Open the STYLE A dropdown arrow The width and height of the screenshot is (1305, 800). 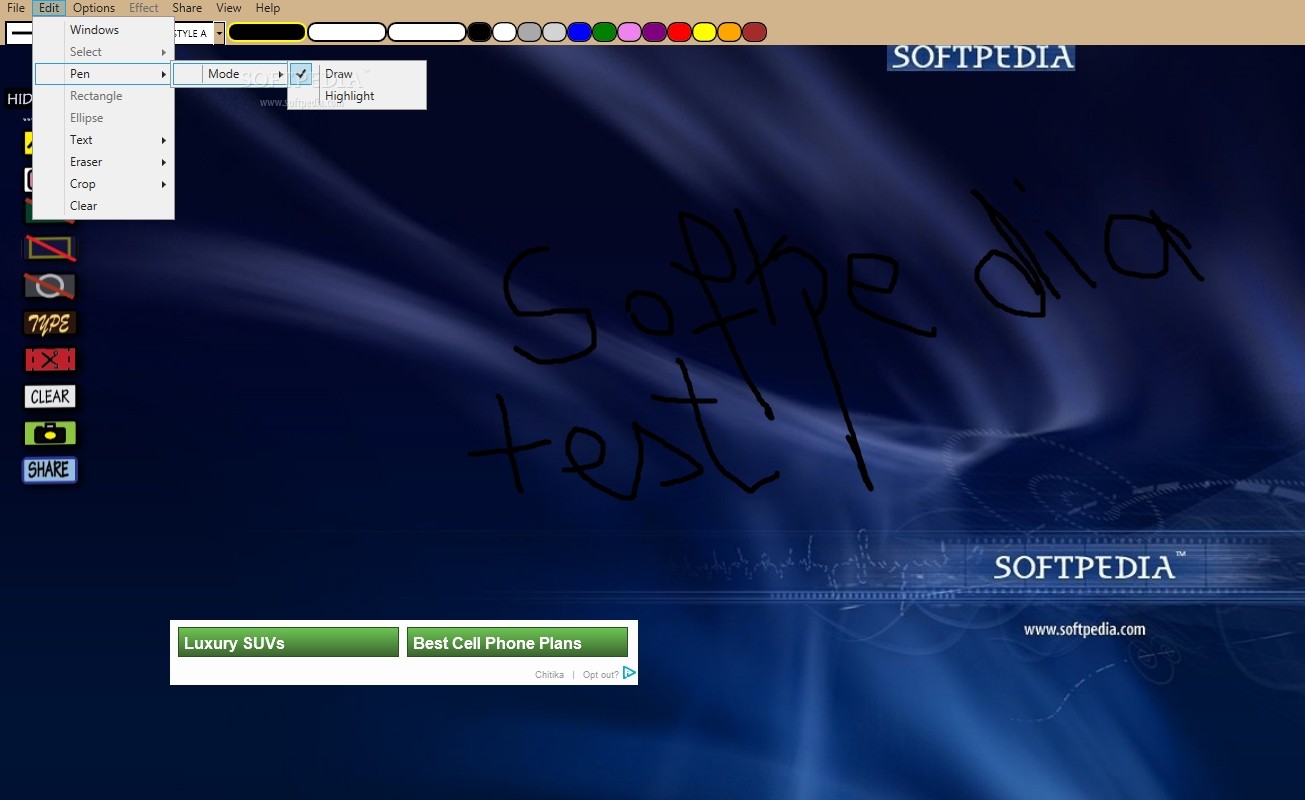220,33
